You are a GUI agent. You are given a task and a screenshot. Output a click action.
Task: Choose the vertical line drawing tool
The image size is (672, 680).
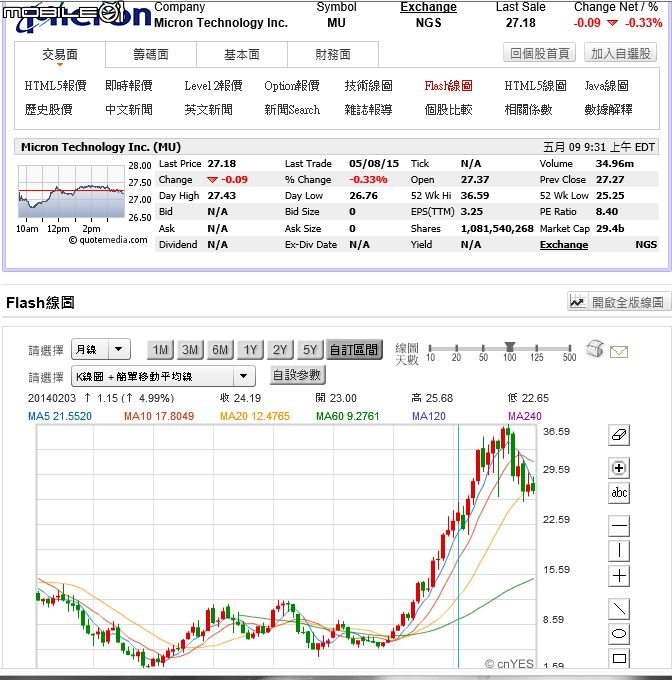(619, 550)
